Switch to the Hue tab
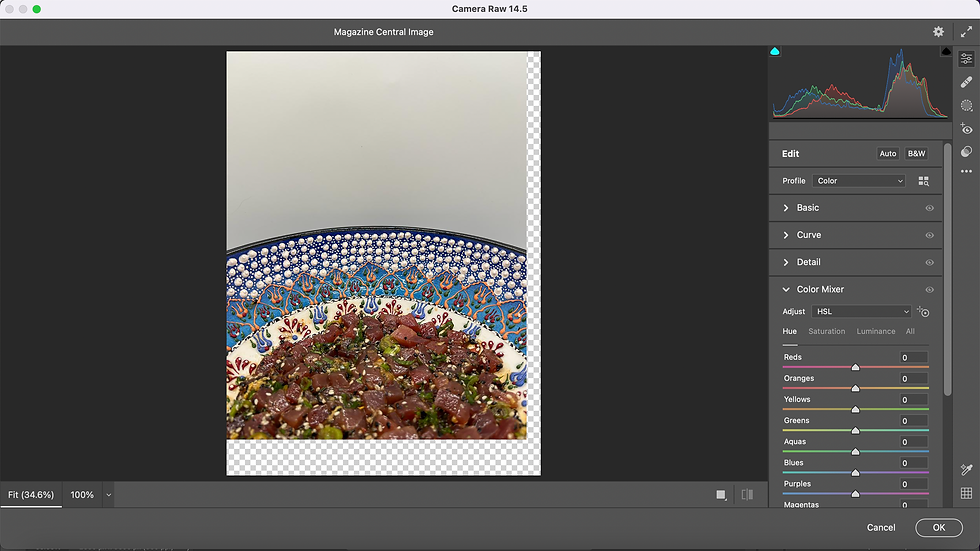The image size is (980, 551). [x=789, y=331]
